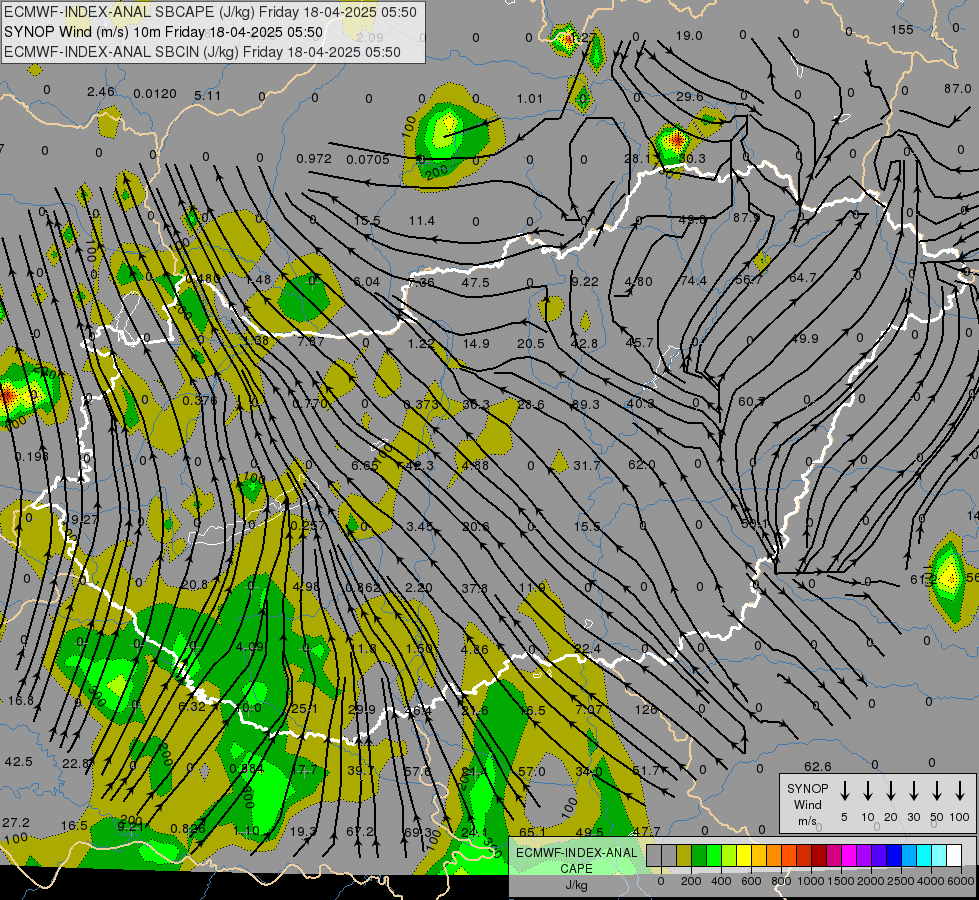Click the map value '19.0'
979x900 pixels.
click(689, 36)
